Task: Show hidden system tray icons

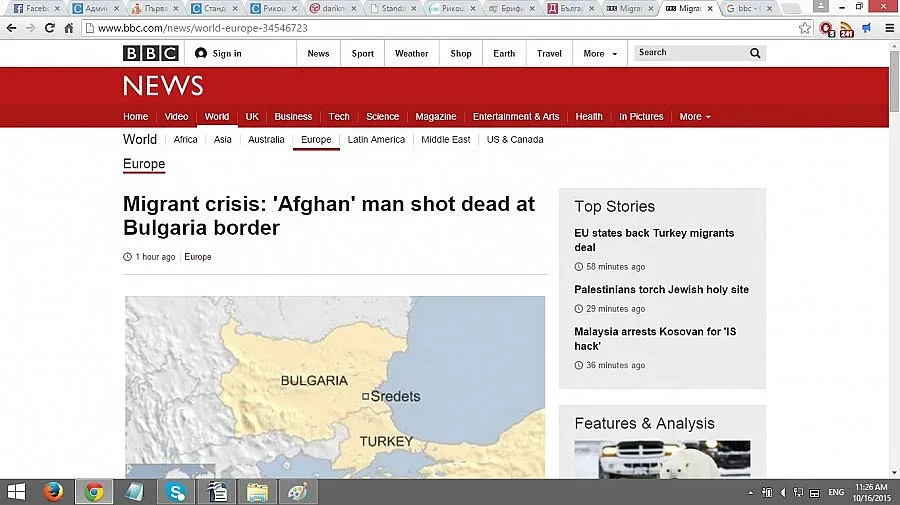Action: click(x=751, y=492)
